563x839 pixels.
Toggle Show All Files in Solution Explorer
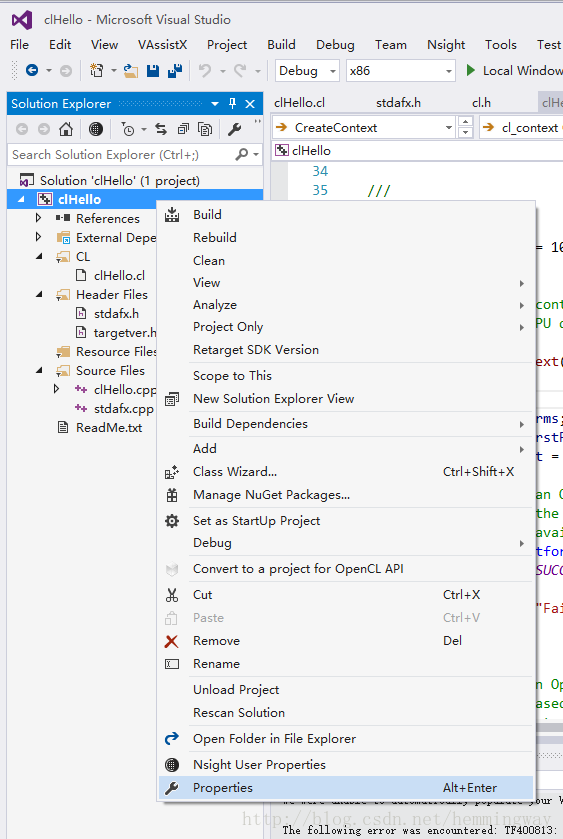205,128
